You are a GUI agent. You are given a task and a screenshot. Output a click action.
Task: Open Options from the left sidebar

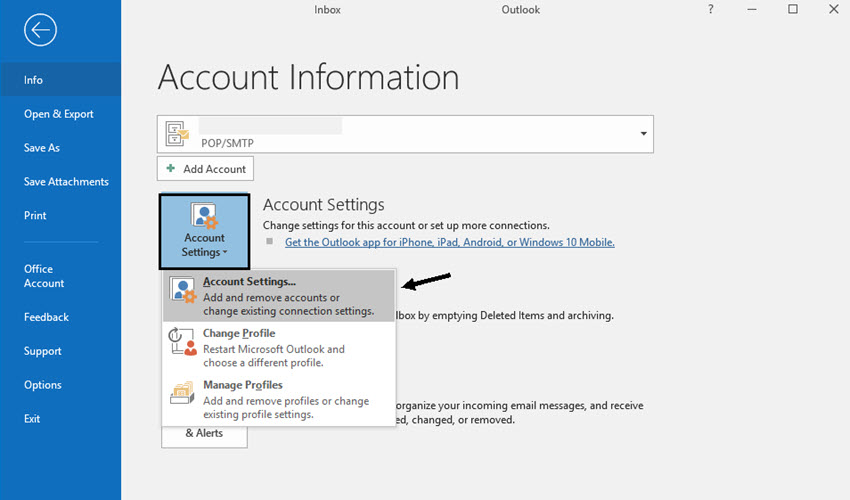click(x=43, y=385)
